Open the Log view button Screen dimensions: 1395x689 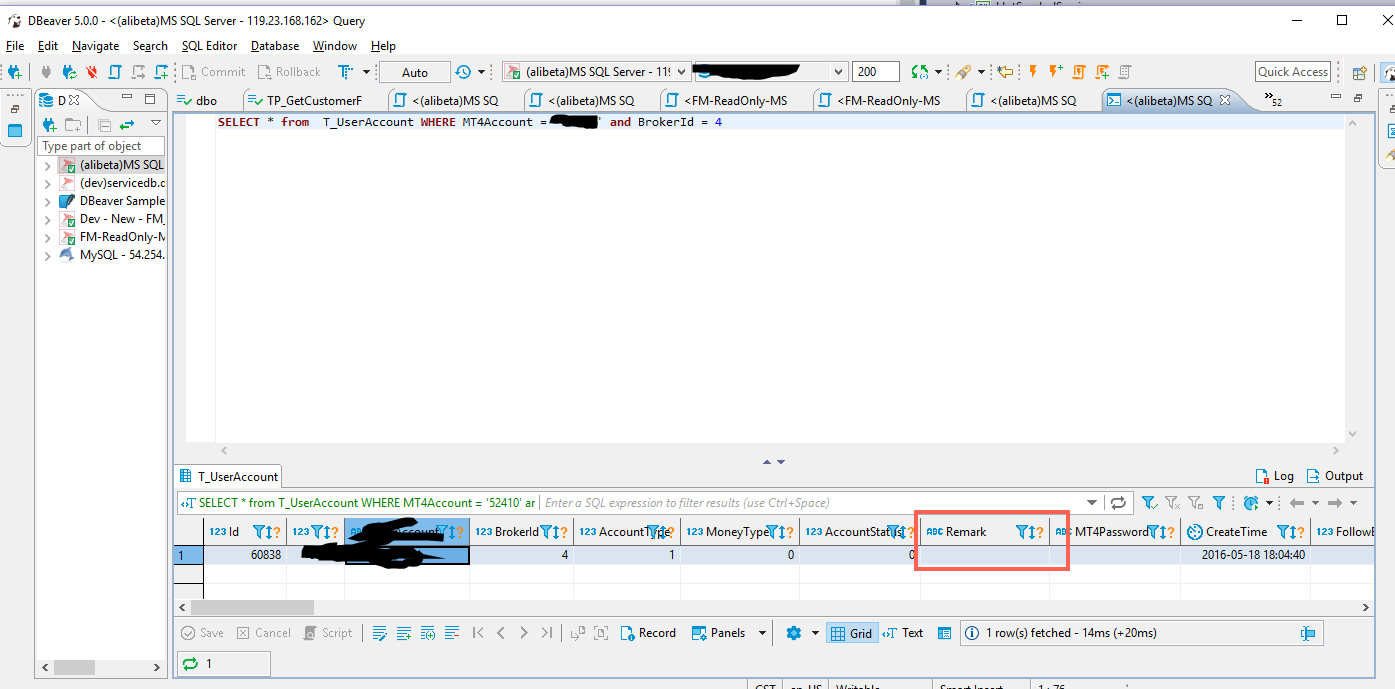[x=1275, y=476]
